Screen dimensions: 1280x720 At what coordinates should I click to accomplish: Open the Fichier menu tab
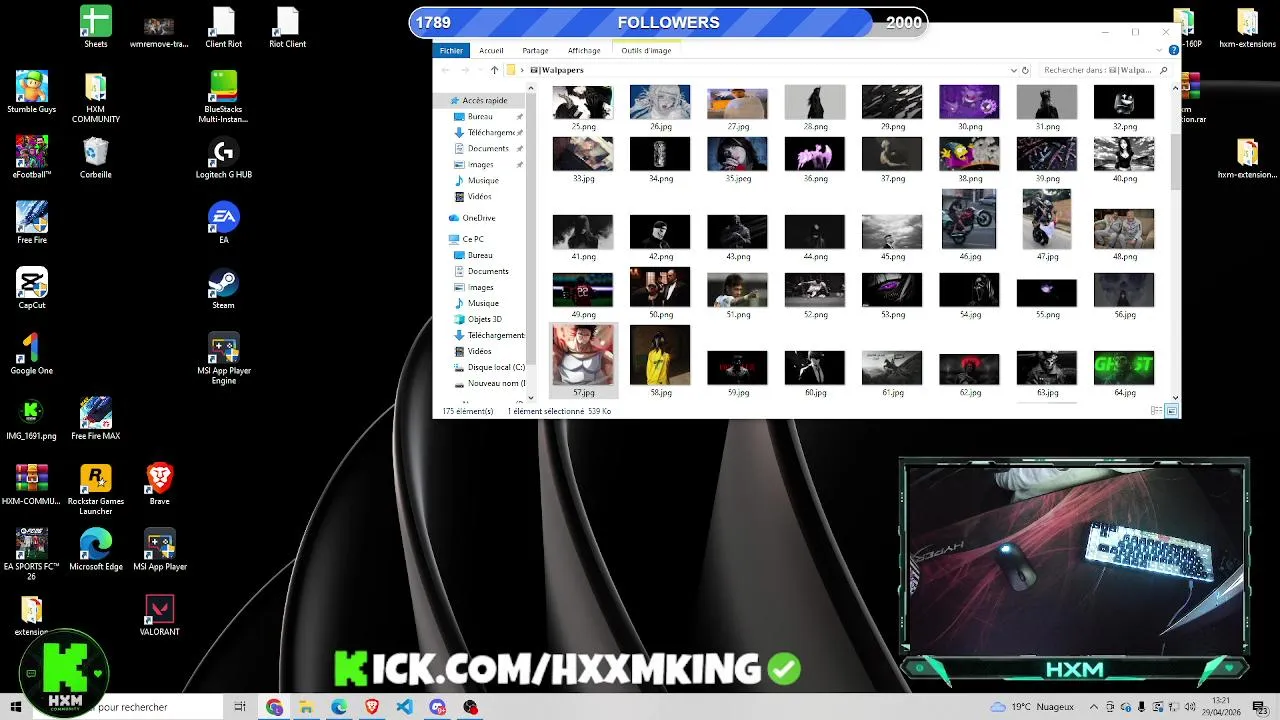coord(451,50)
